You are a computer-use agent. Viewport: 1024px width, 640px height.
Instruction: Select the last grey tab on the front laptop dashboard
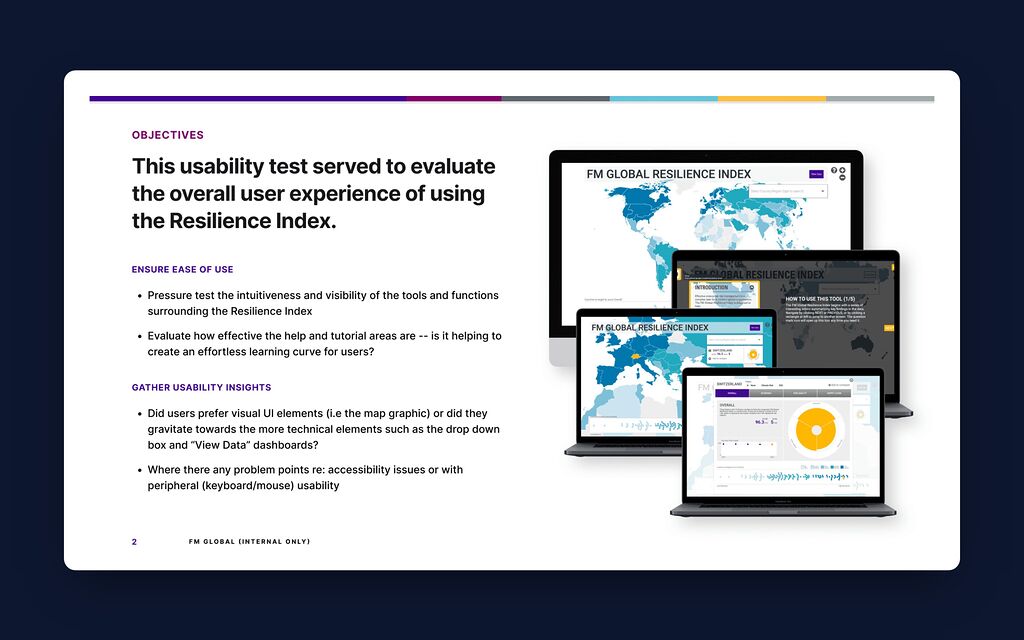tap(834, 393)
